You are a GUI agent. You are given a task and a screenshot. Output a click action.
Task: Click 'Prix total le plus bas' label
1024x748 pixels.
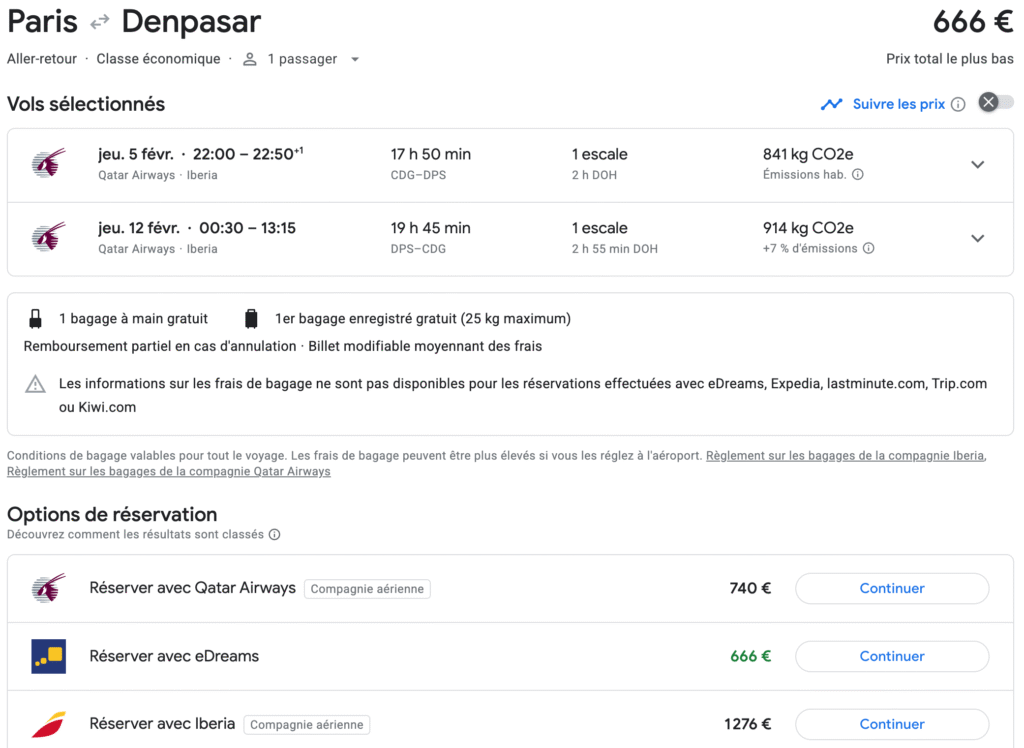pyautogui.click(x=950, y=59)
